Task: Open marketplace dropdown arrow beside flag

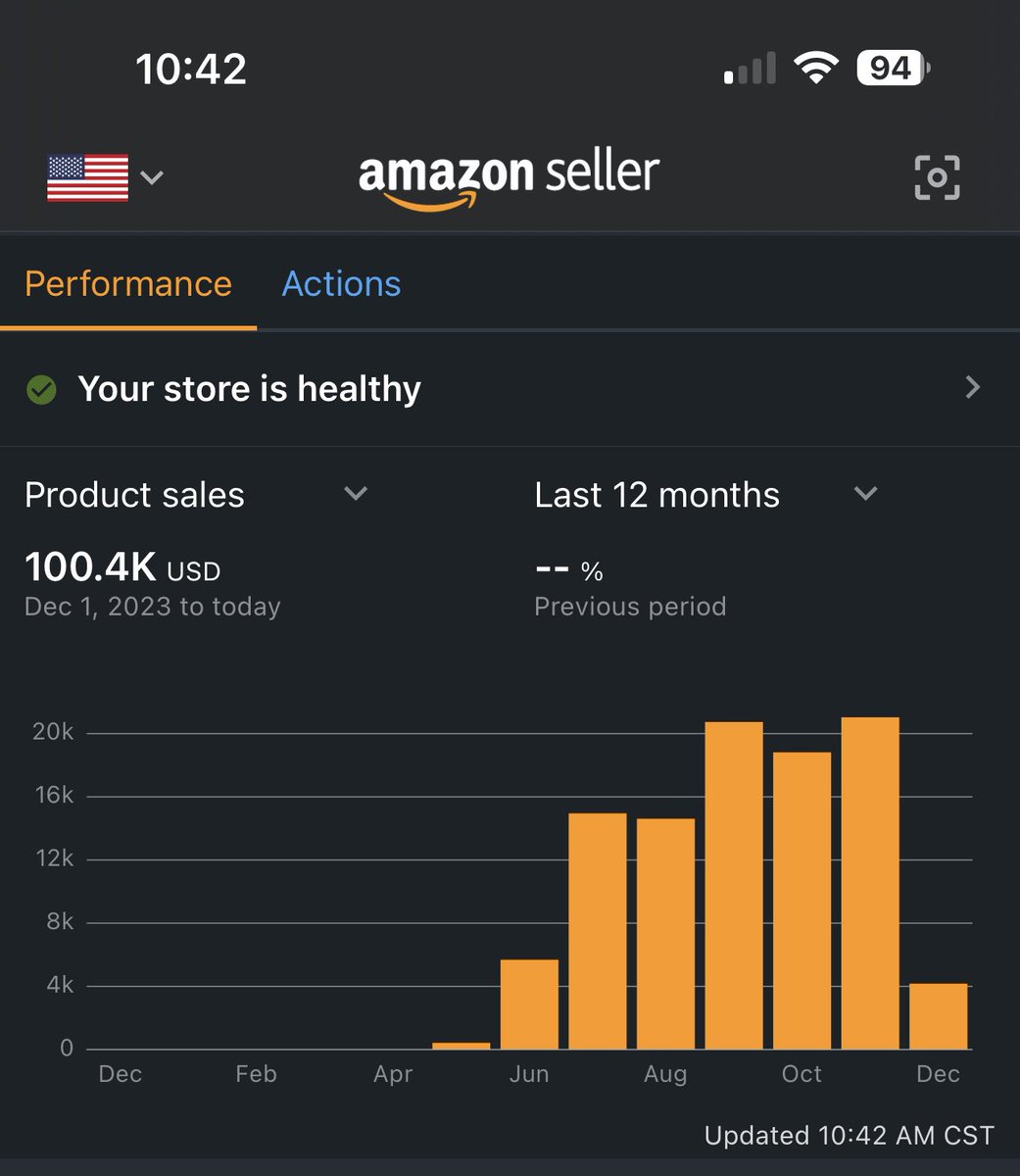Action: coord(152,177)
